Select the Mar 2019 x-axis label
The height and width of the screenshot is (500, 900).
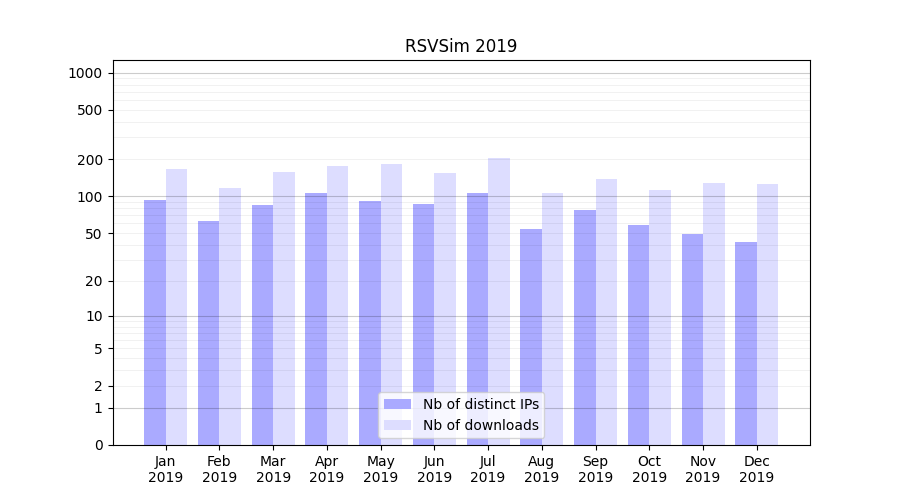click(273, 469)
